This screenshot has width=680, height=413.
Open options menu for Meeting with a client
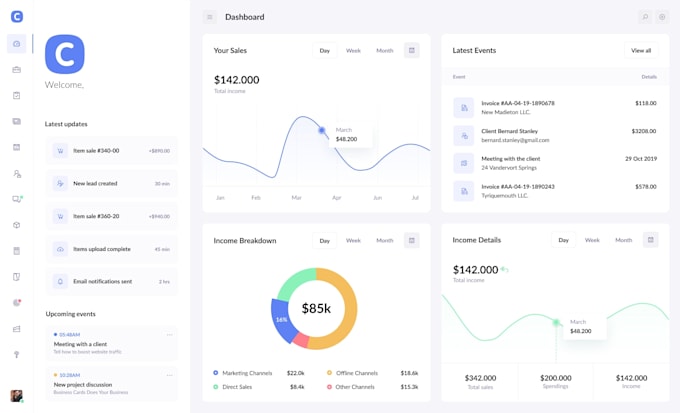(170, 334)
